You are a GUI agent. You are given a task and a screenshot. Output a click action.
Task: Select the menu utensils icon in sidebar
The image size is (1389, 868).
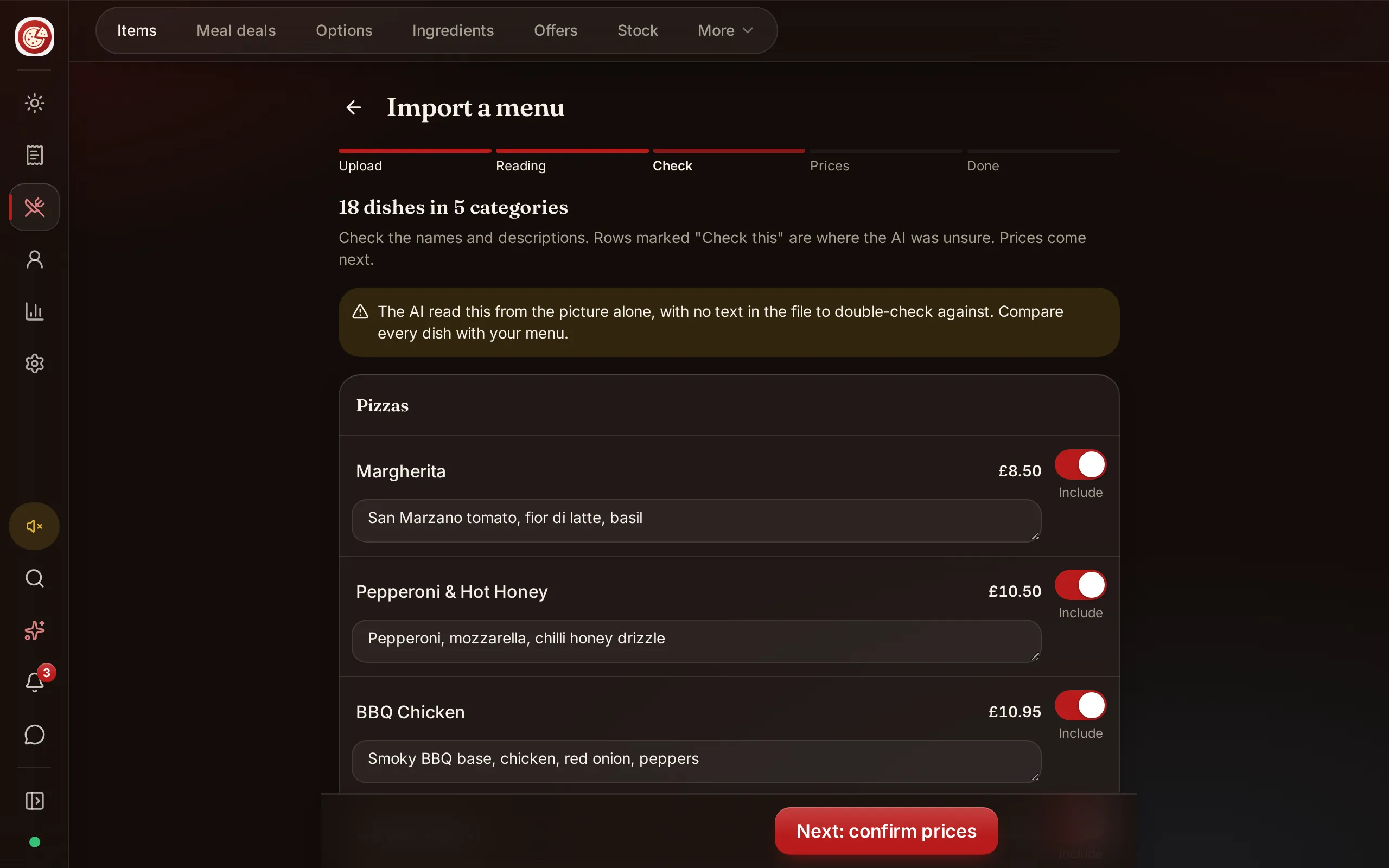tap(34, 207)
